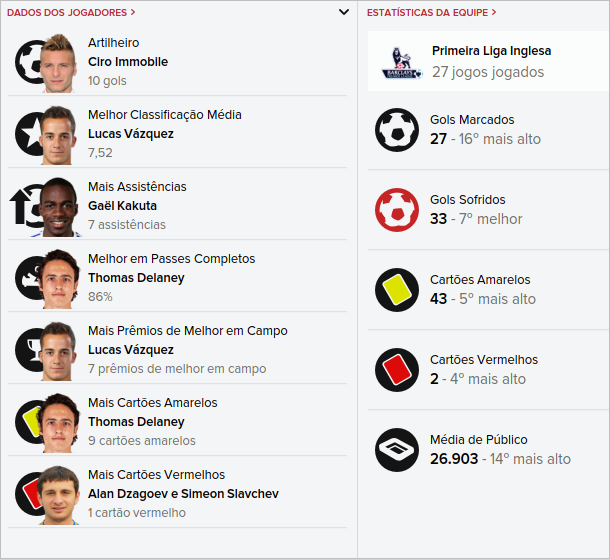Click the average attendance stadium icon

coord(397,450)
